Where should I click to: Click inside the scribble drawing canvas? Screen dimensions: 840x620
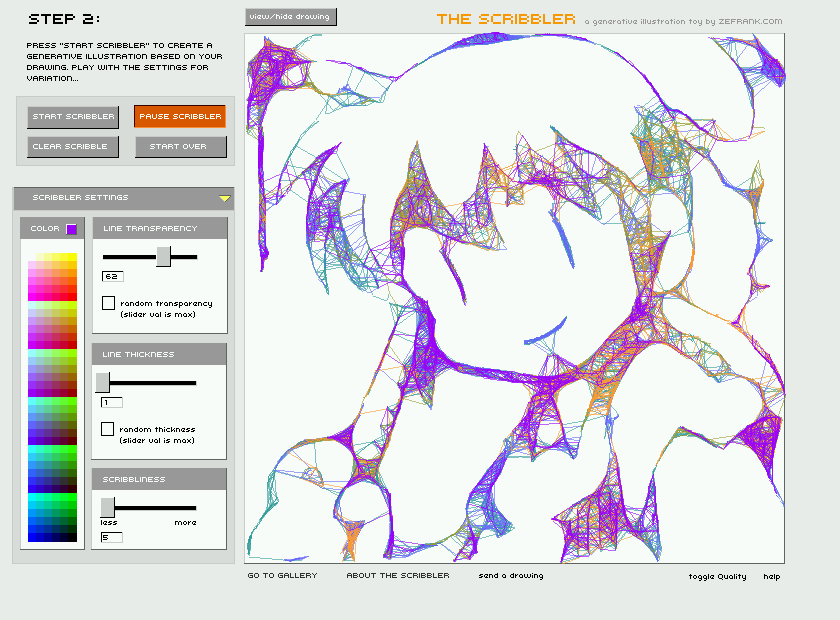pos(514,298)
